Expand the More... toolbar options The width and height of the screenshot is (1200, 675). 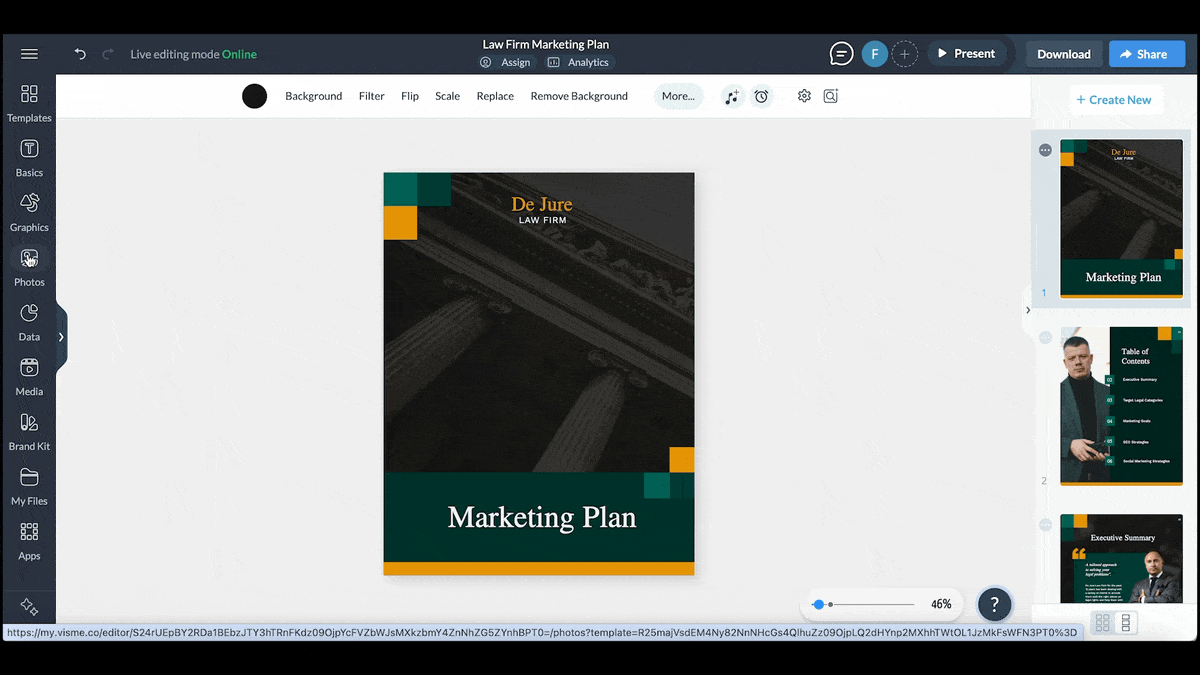click(x=678, y=96)
